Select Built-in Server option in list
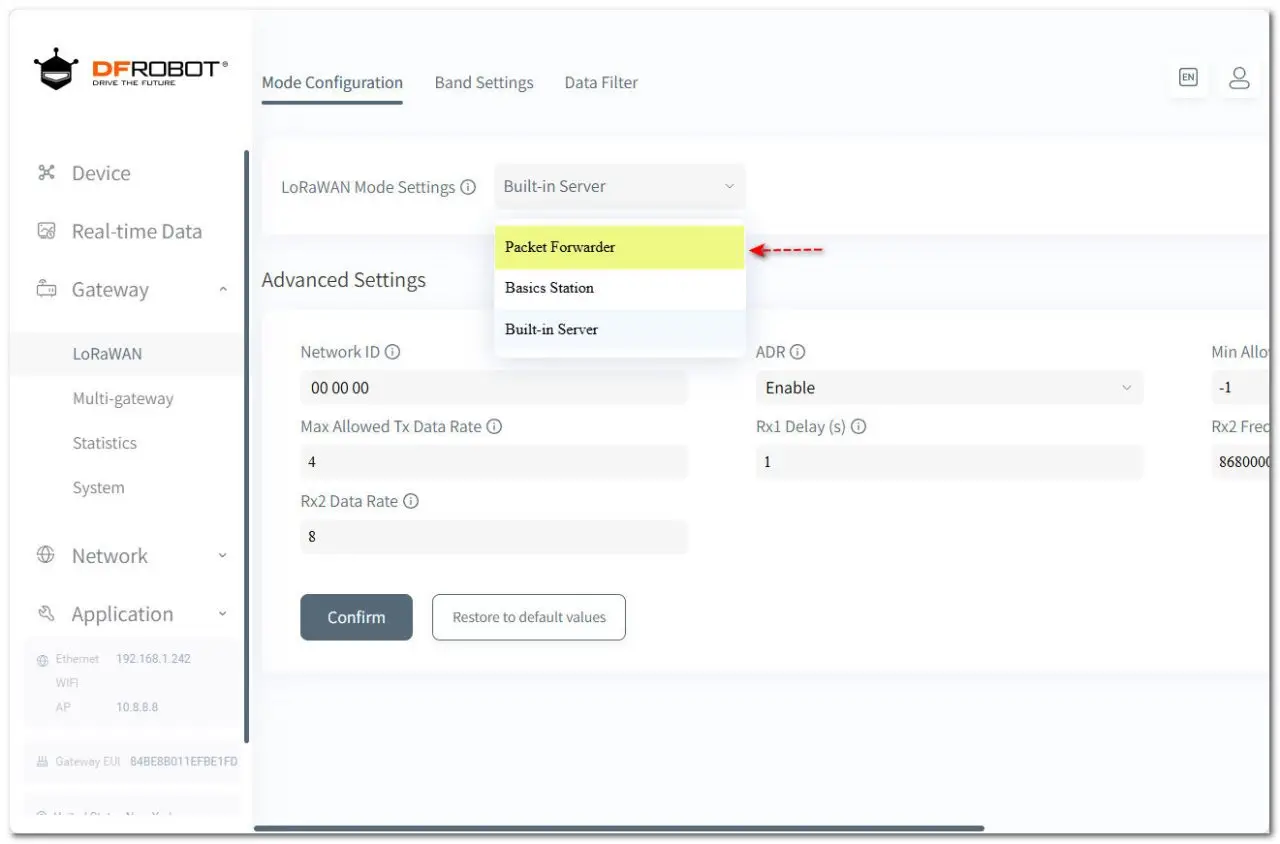The image size is (1280, 844). (x=620, y=329)
